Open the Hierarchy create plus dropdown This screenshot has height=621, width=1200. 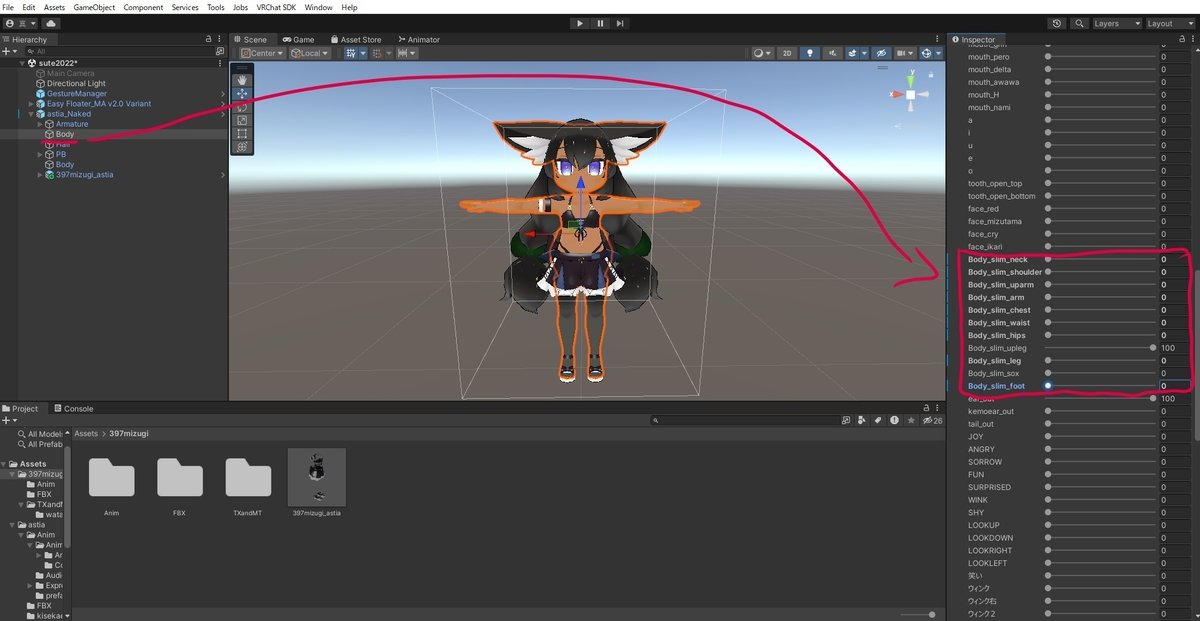[x=10, y=51]
